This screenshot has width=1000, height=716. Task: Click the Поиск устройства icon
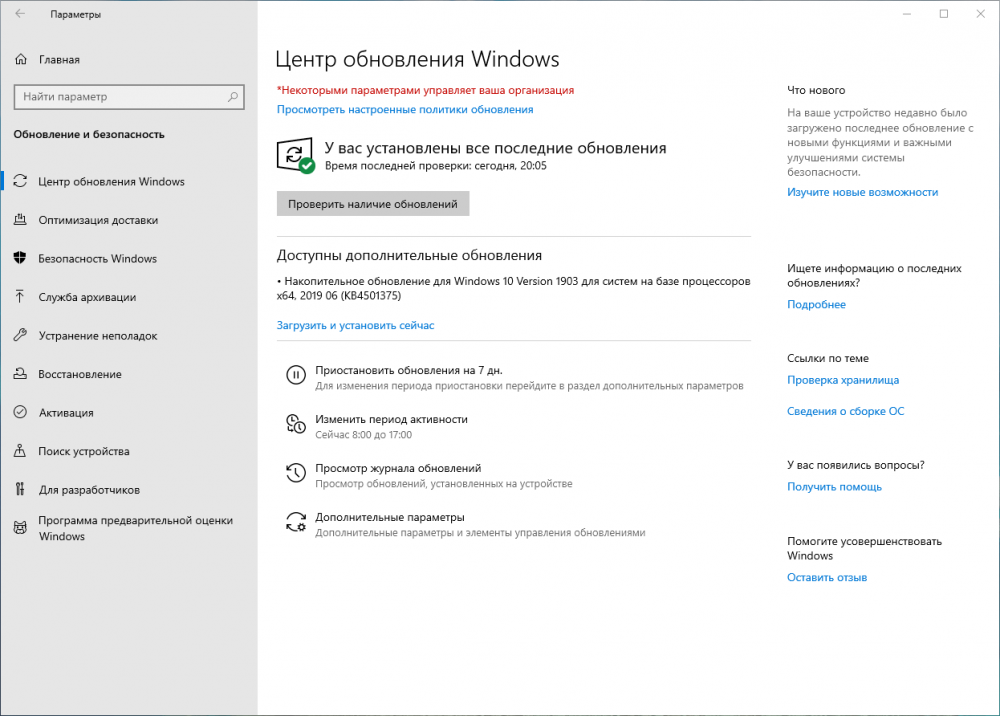click(x=20, y=451)
